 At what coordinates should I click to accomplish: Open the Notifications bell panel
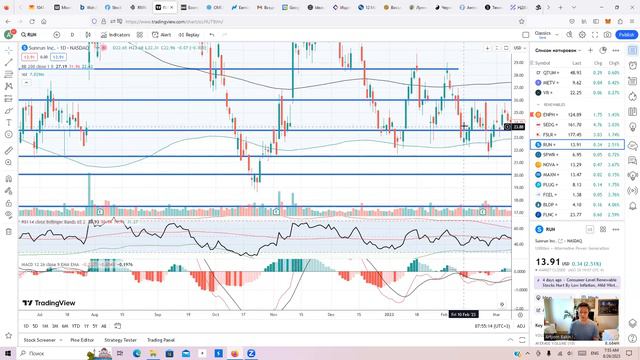click(633, 206)
